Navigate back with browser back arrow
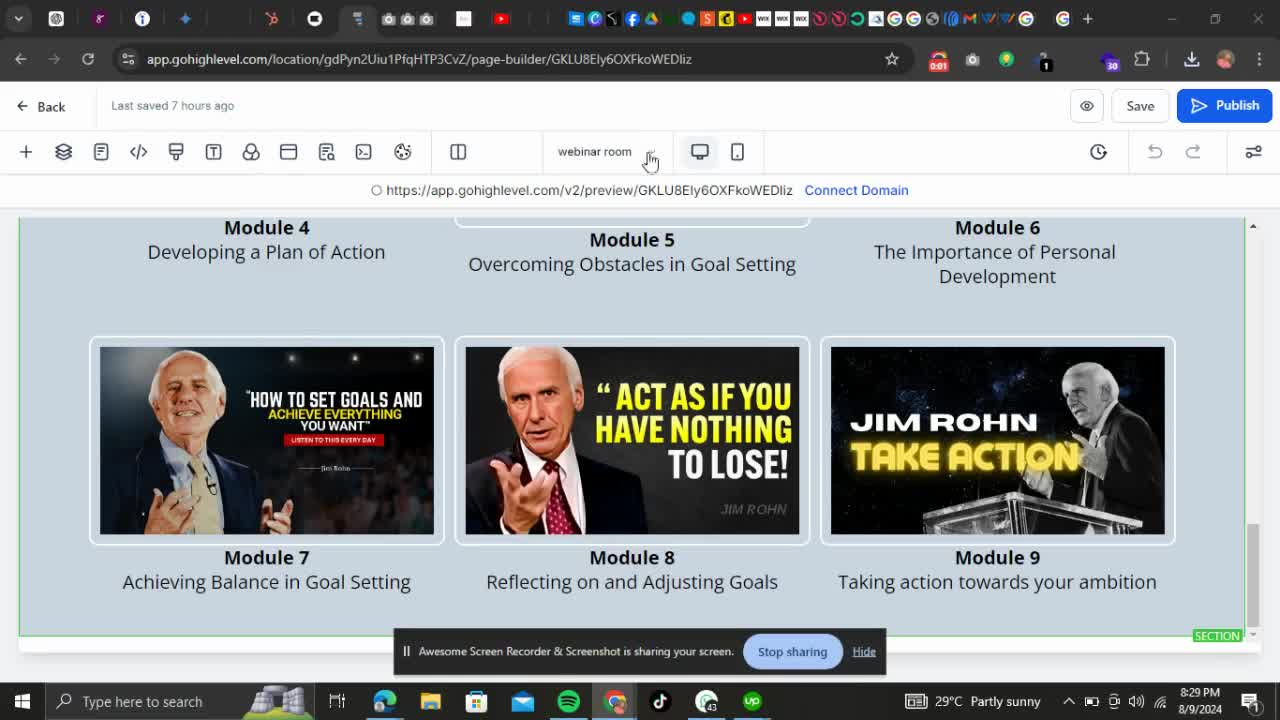 pos(21,59)
